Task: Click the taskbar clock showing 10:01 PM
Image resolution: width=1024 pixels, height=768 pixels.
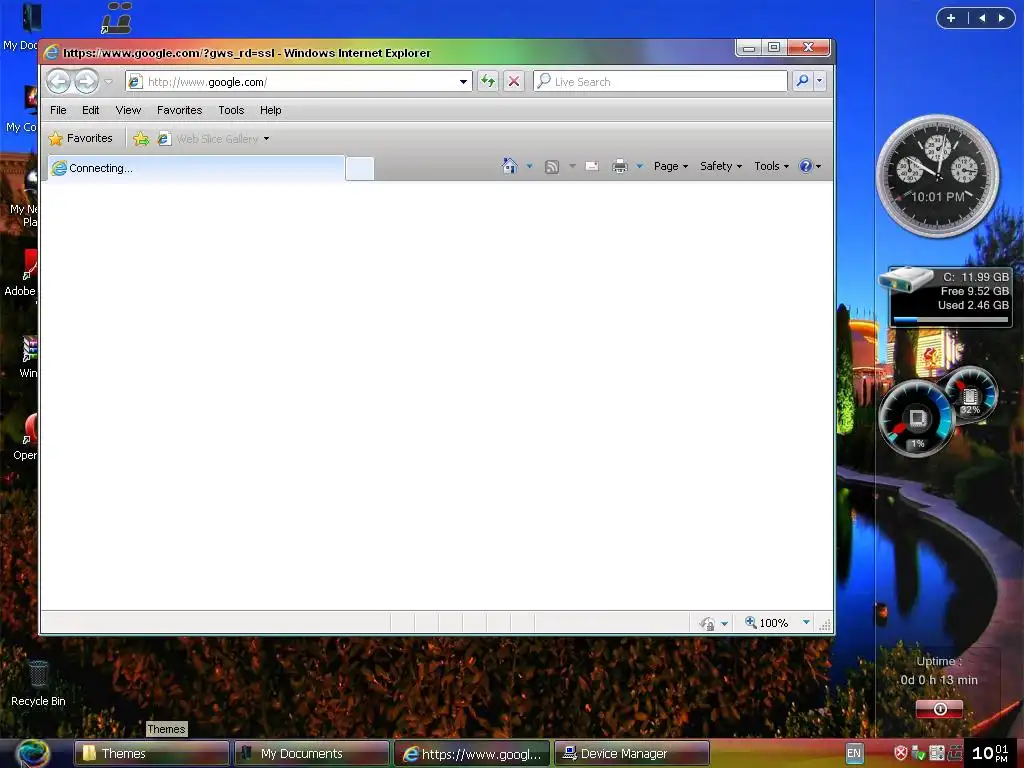Action: point(990,753)
